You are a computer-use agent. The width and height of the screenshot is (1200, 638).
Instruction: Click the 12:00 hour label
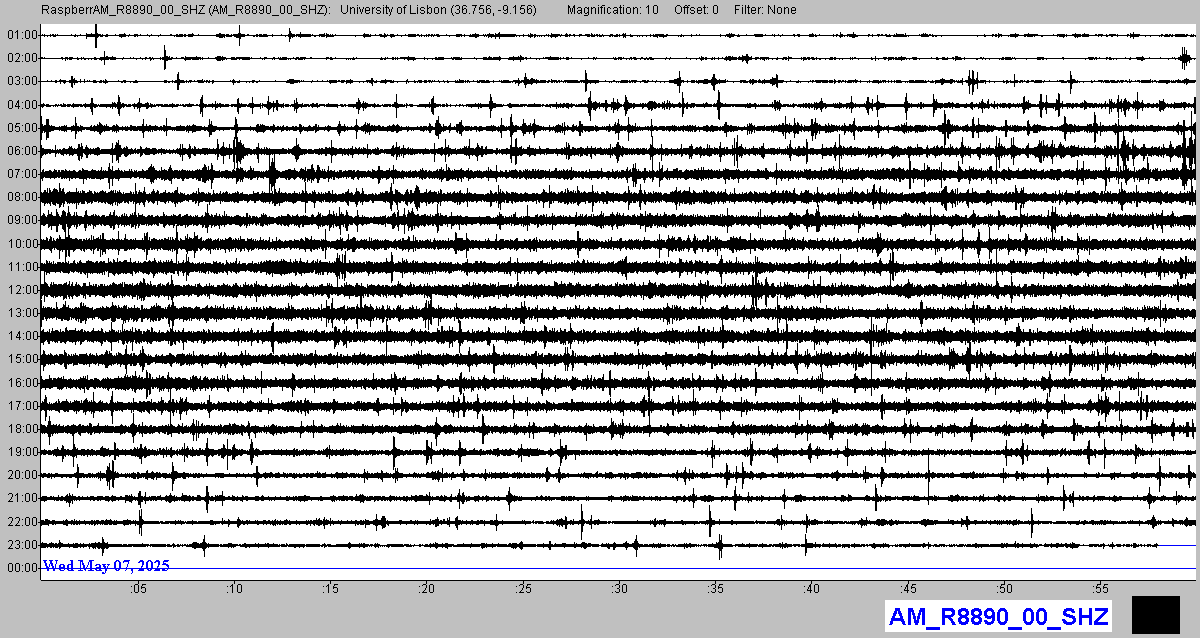point(22,290)
